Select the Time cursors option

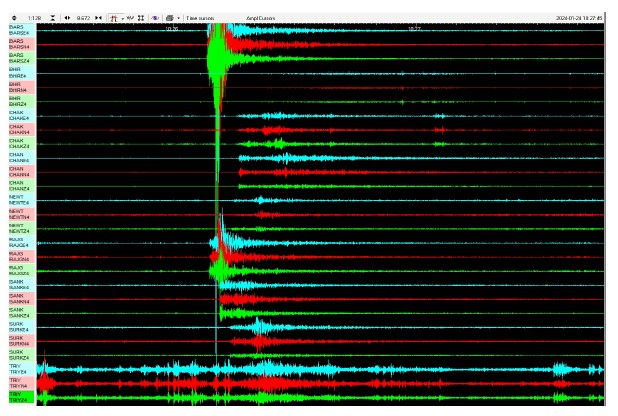click(199, 18)
